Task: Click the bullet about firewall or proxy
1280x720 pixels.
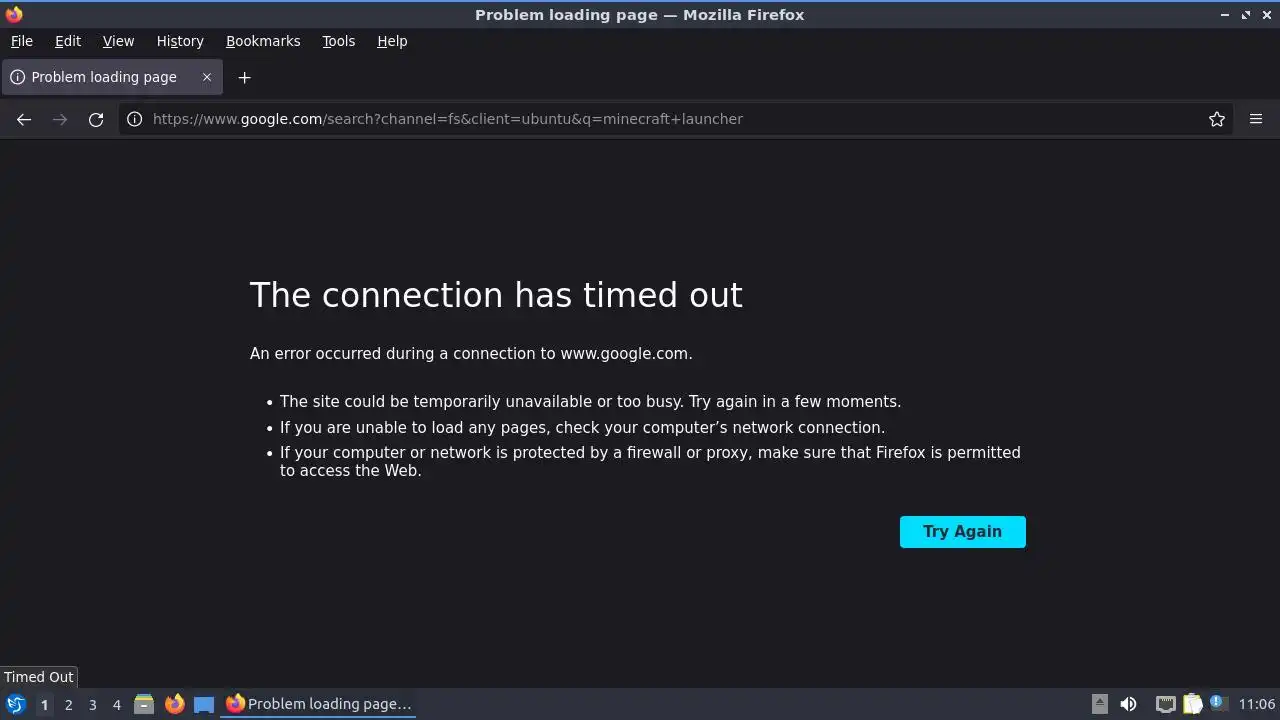Action: coord(650,461)
